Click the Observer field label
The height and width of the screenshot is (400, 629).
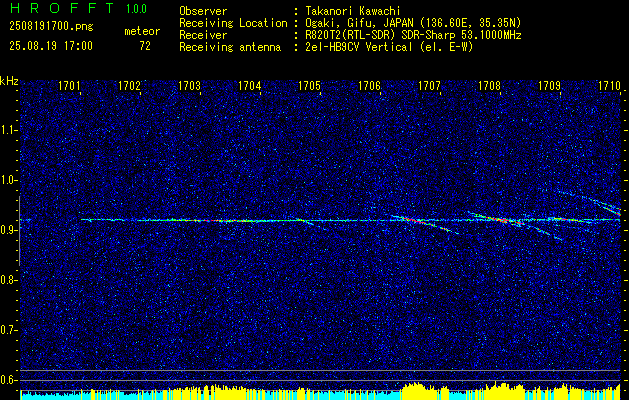point(203,11)
